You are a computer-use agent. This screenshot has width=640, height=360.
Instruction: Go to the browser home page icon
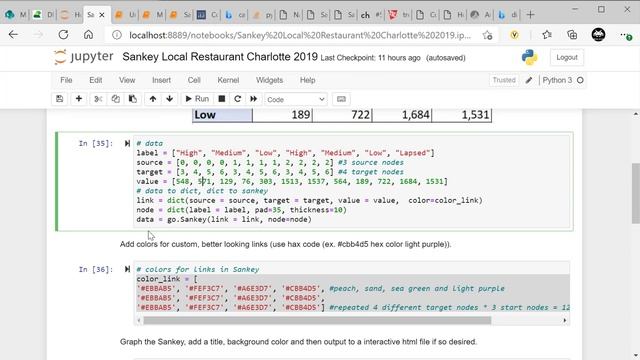[x=88, y=35]
